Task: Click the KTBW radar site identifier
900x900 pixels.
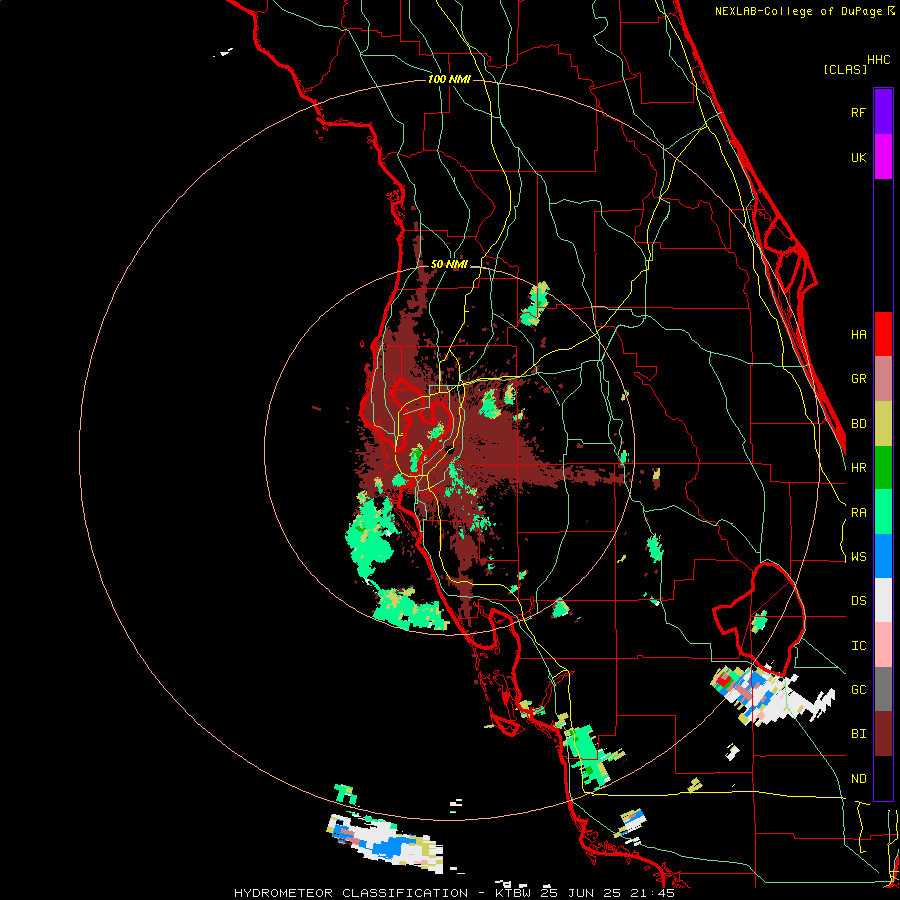Action: point(514,893)
